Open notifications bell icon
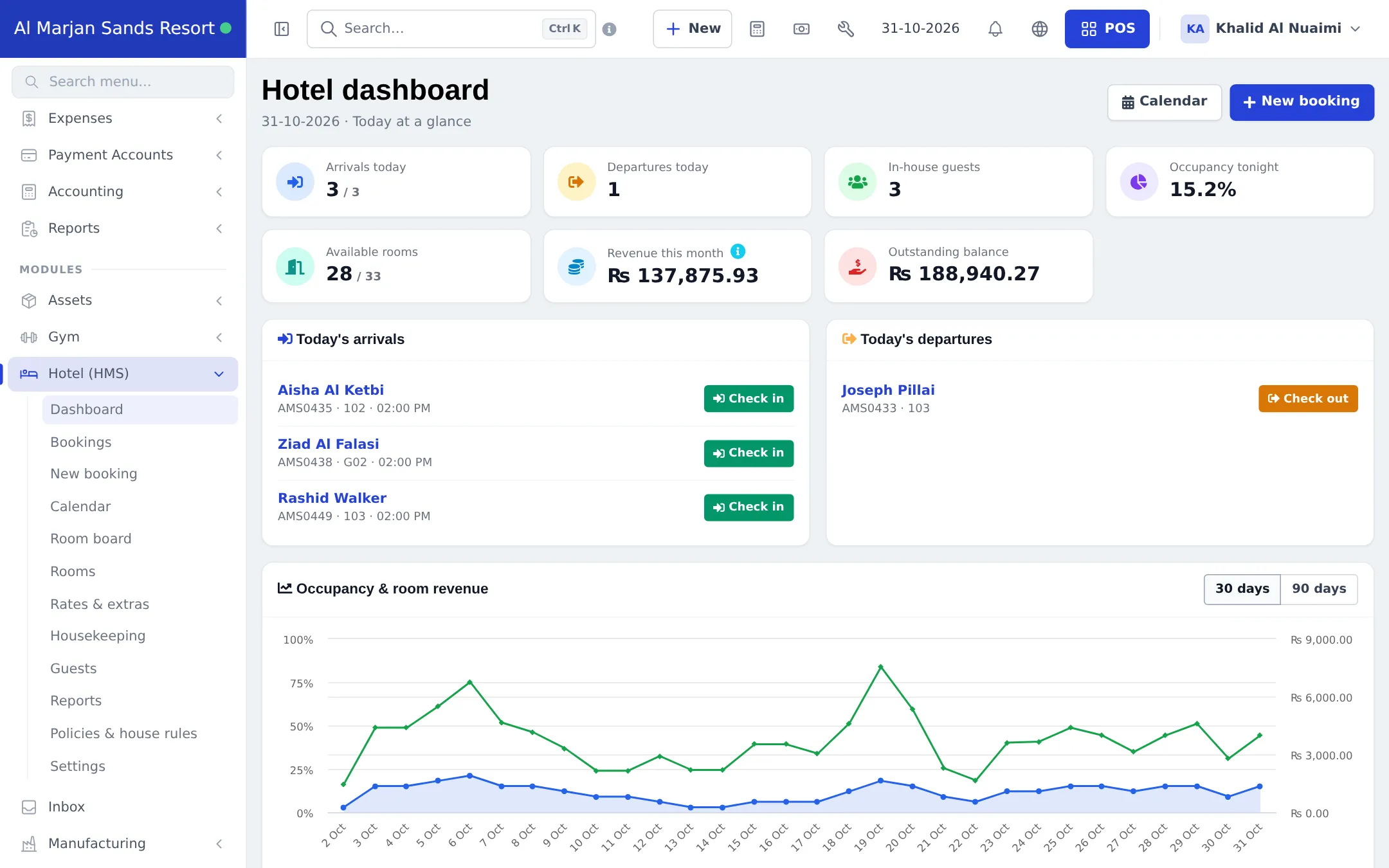 tap(995, 29)
